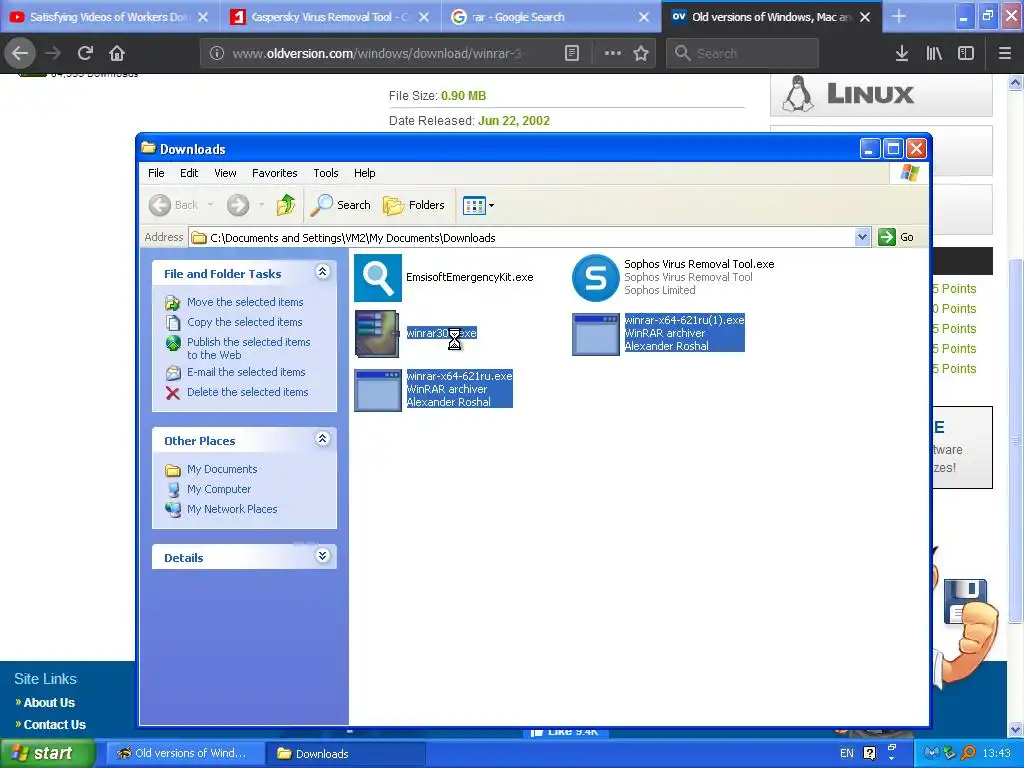Image resolution: width=1024 pixels, height=768 pixels.
Task: Click Move the selected items
Action: click(x=245, y=302)
